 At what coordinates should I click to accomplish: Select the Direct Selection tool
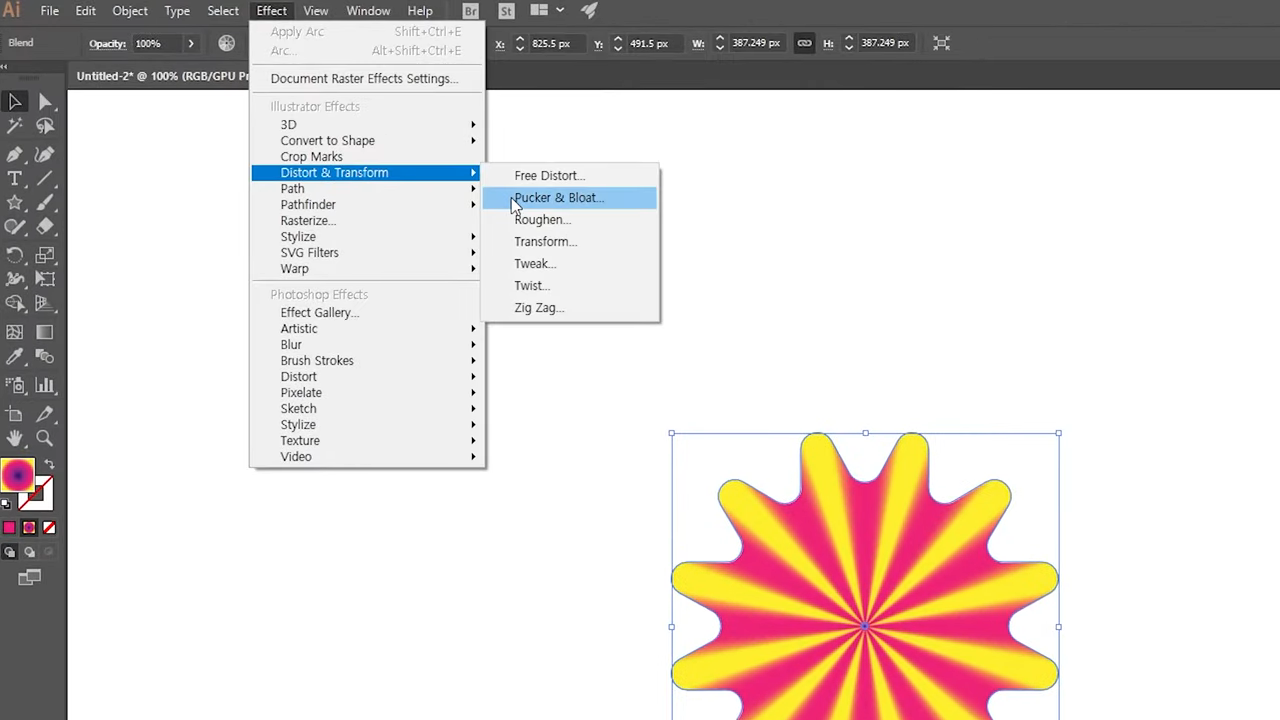45,101
